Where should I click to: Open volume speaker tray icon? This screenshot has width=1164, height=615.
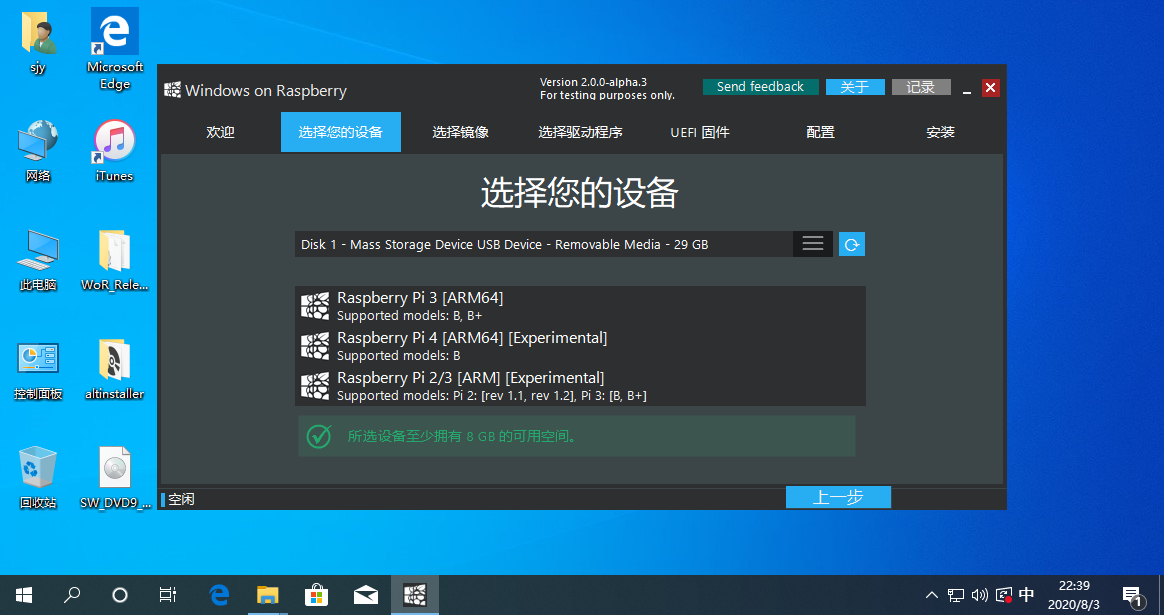[980, 595]
